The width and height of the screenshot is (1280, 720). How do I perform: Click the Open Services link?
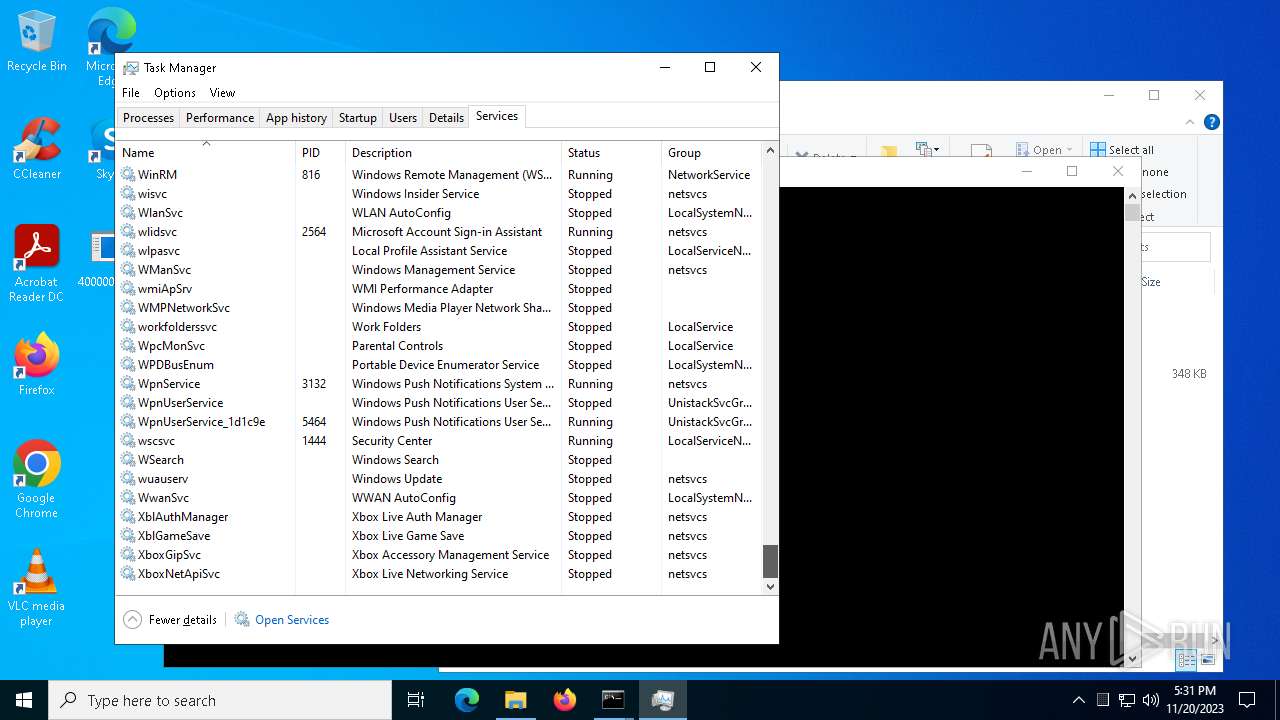coord(292,620)
